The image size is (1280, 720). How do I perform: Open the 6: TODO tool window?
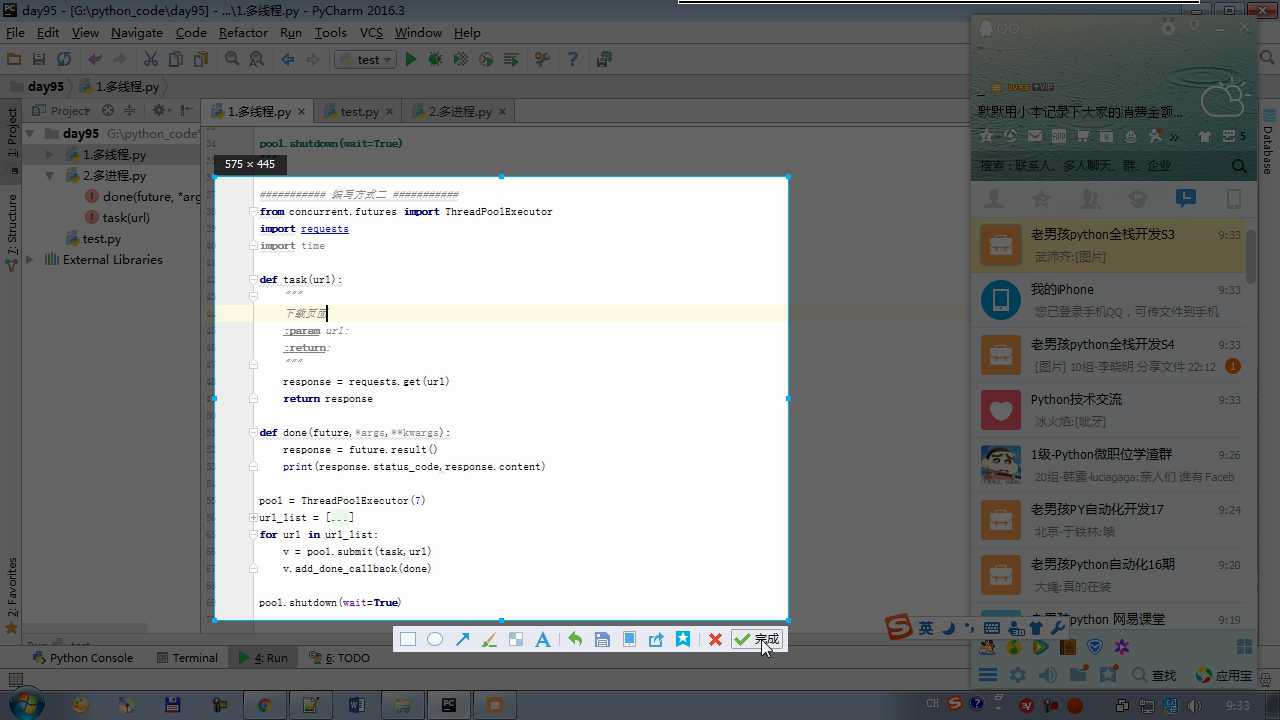click(x=340, y=658)
